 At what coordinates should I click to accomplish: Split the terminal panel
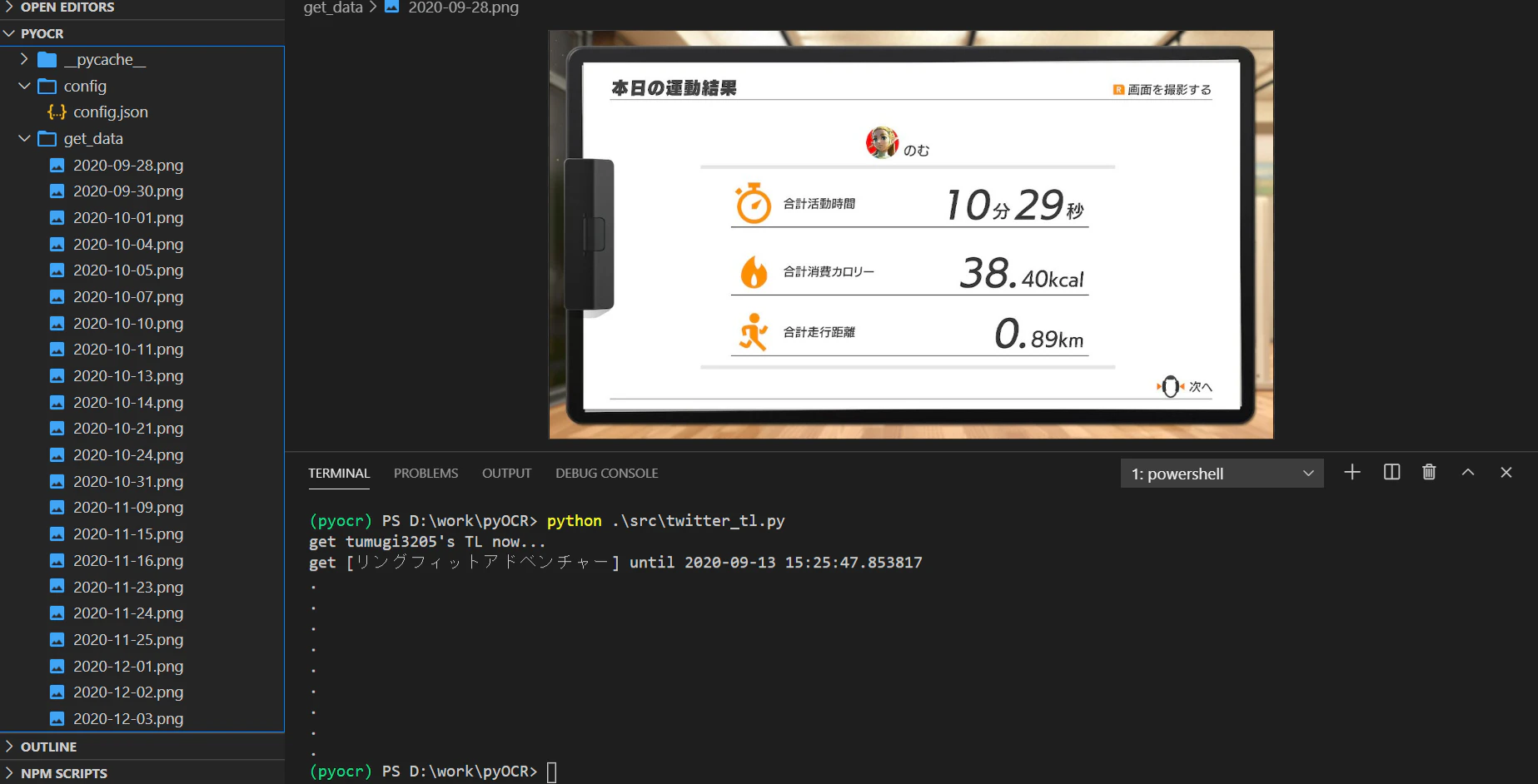click(1391, 473)
